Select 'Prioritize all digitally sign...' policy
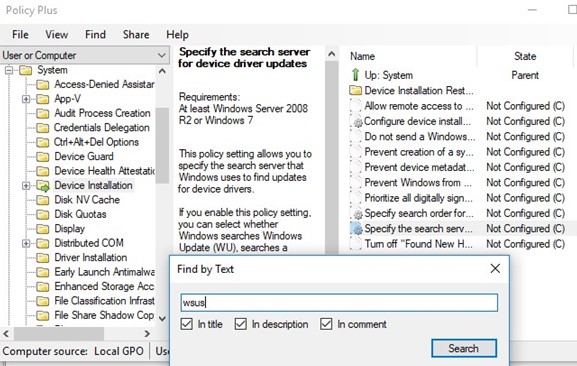The height and width of the screenshot is (366, 577). [x=418, y=198]
